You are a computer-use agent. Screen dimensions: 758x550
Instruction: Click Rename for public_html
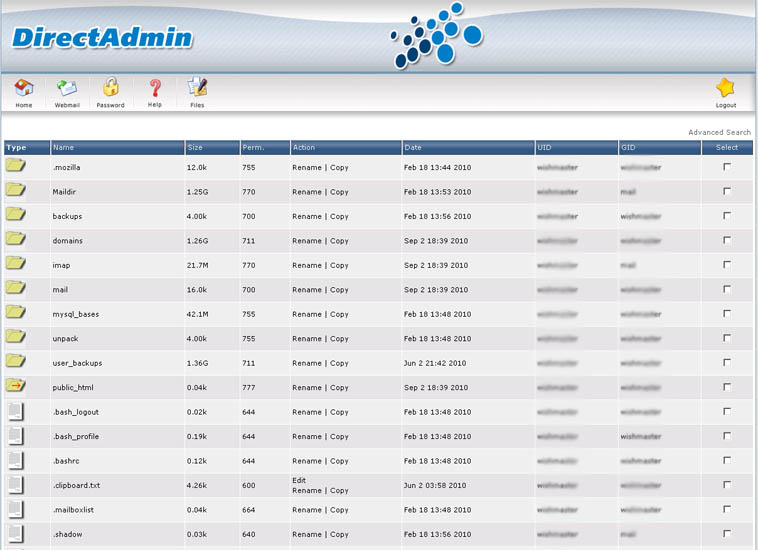tap(306, 388)
